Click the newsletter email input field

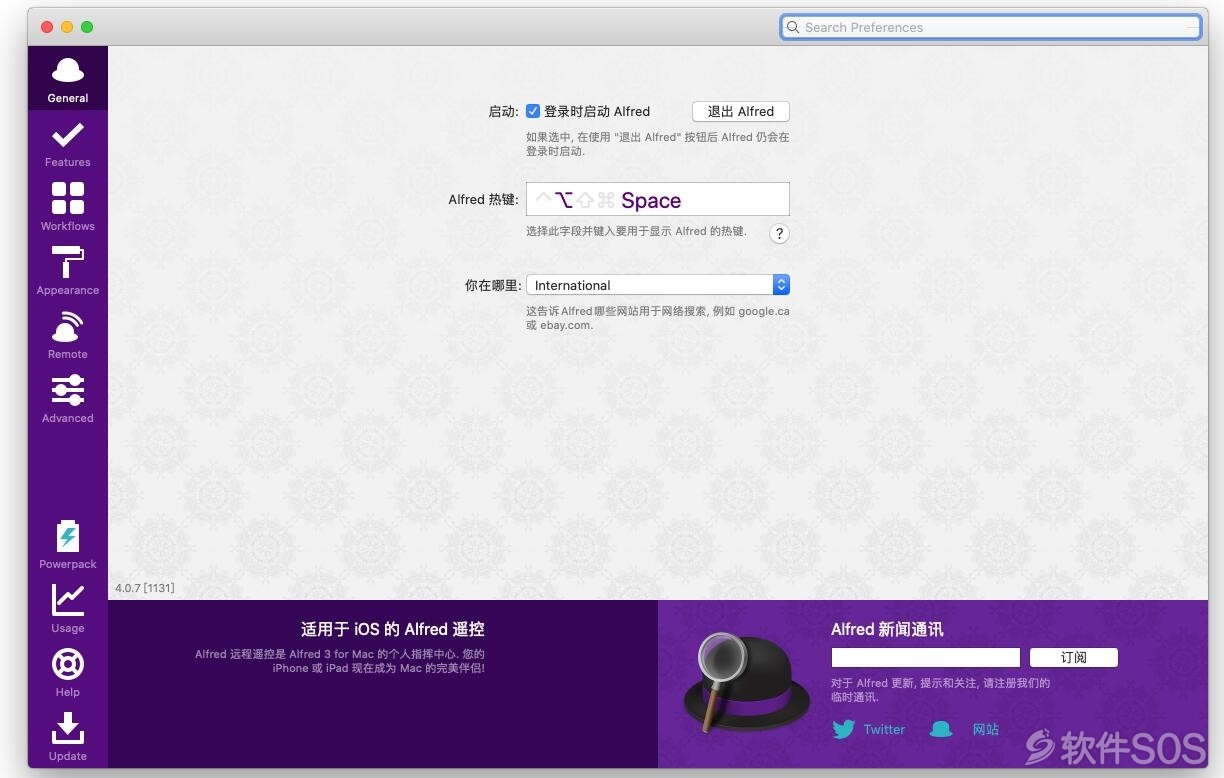coord(925,657)
